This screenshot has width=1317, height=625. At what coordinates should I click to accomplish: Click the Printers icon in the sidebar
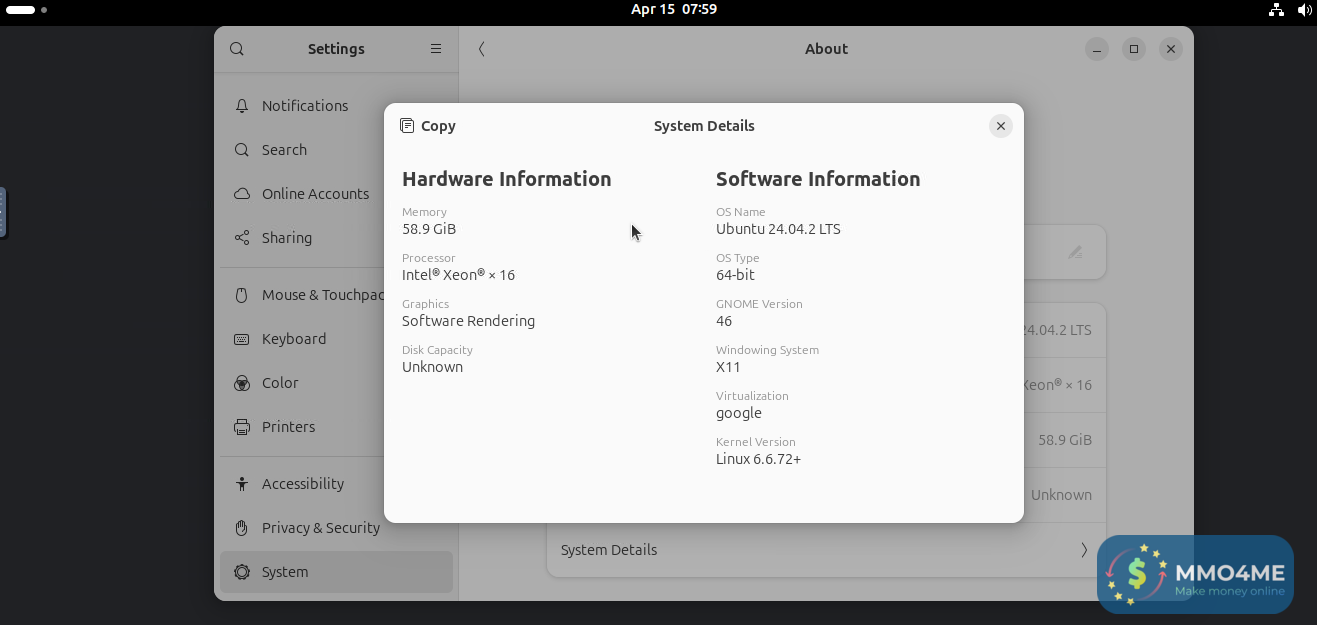(242, 427)
